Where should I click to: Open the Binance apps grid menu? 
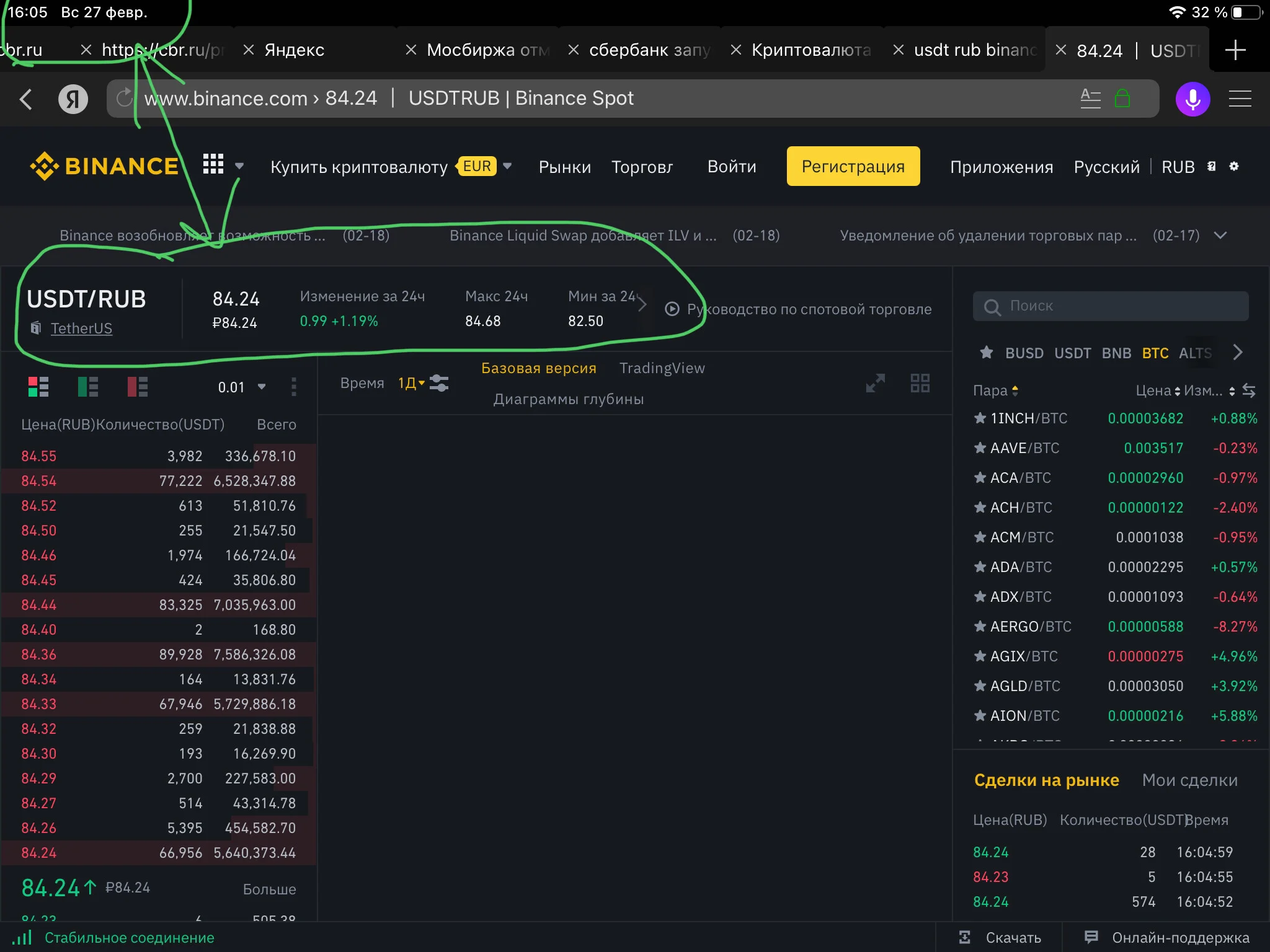click(213, 164)
